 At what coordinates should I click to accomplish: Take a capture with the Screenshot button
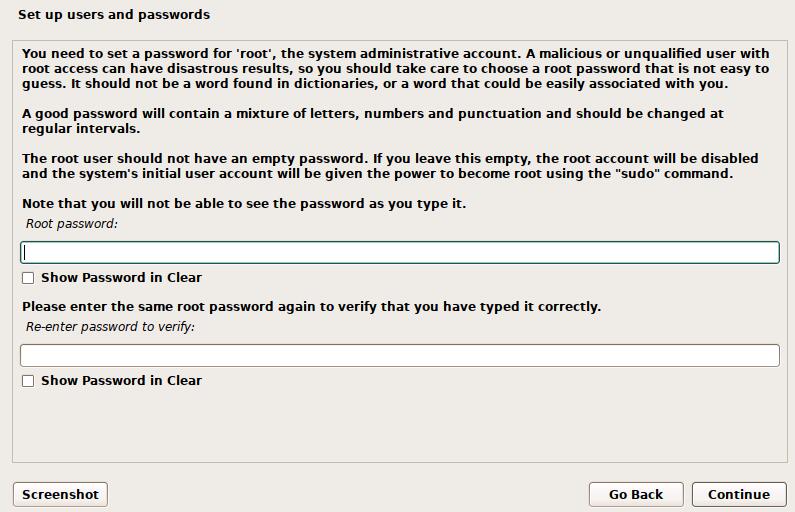(60, 494)
